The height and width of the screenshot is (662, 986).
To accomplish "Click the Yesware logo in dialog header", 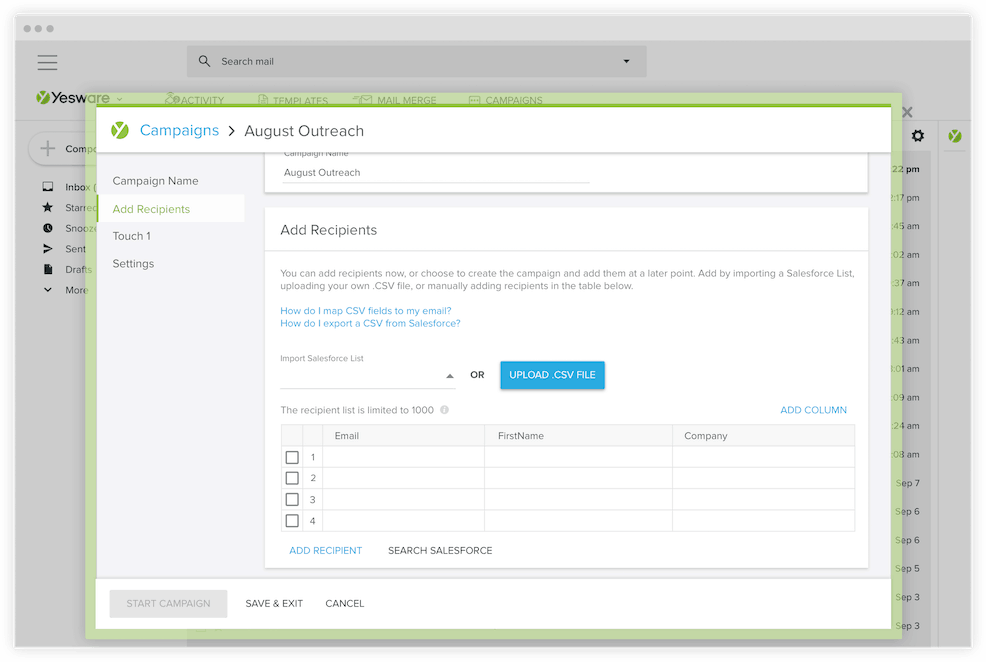I will (119, 130).
